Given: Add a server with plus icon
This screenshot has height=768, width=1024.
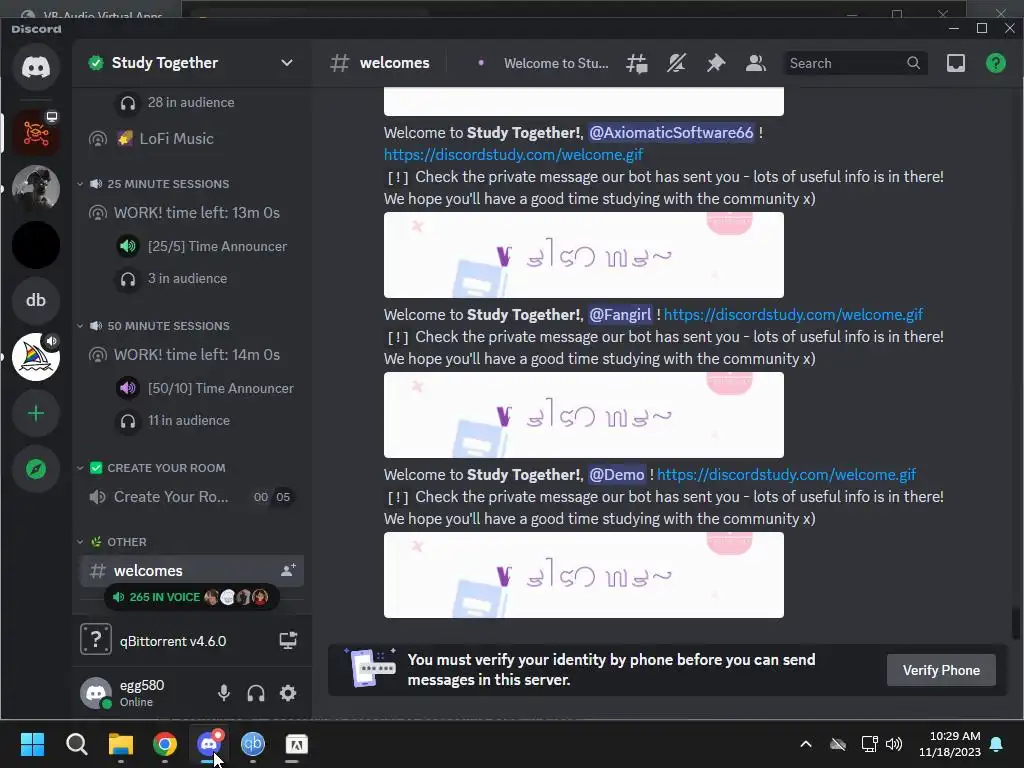Looking at the screenshot, I should click(x=36, y=413).
